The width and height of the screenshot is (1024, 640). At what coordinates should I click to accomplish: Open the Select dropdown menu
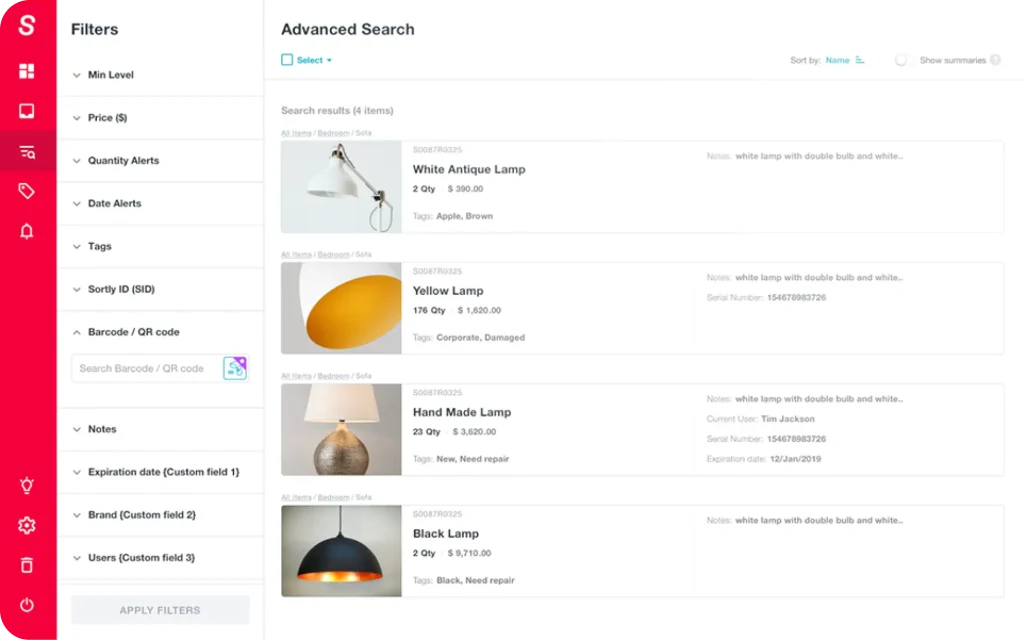(x=308, y=60)
